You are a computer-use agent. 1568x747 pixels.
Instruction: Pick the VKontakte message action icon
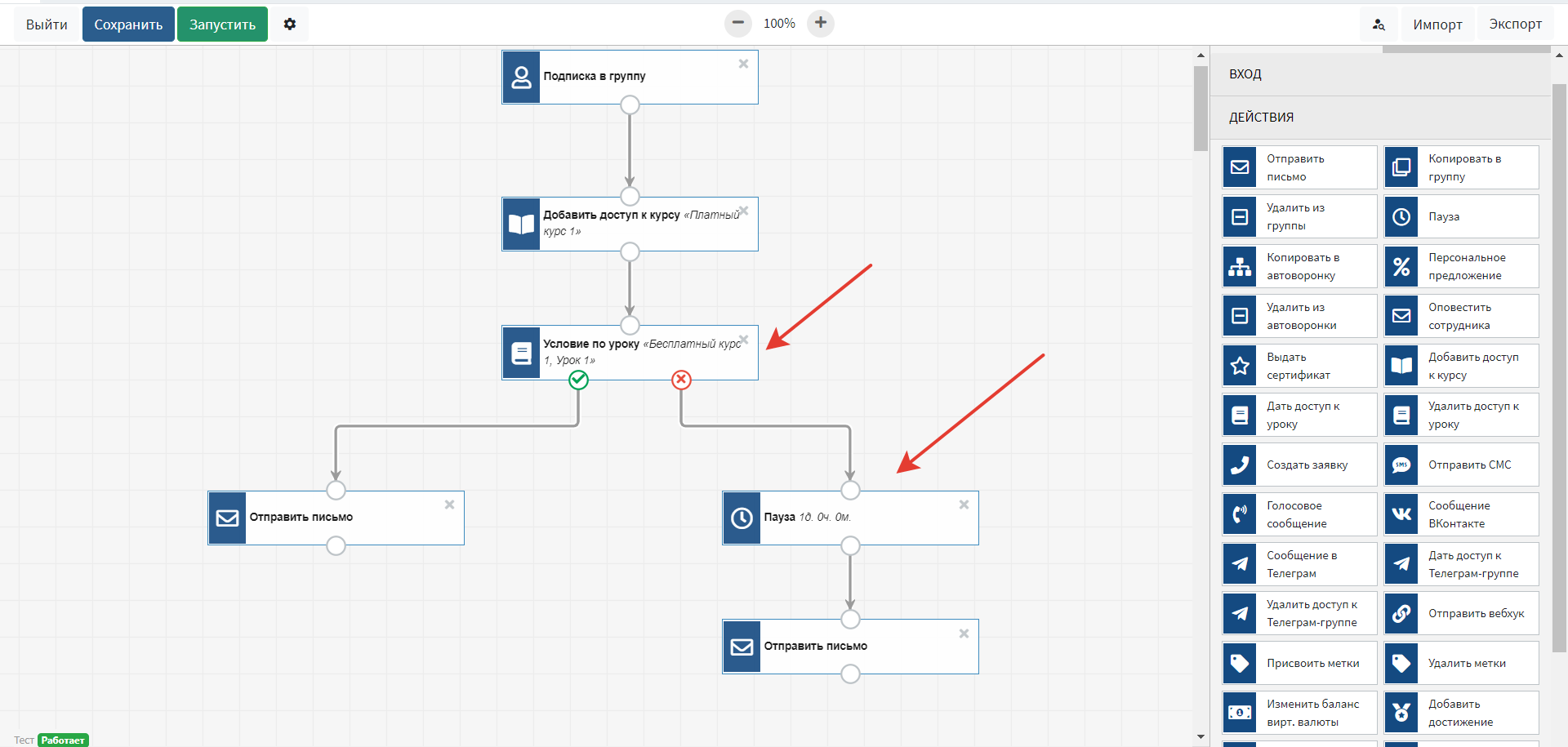click(x=1401, y=514)
